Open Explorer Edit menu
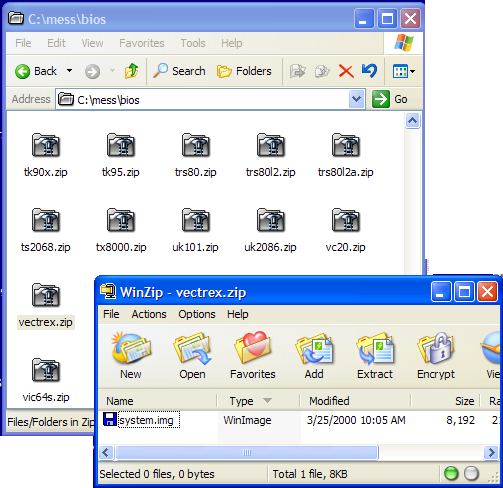The width and height of the screenshot is (503, 488). [56, 43]
